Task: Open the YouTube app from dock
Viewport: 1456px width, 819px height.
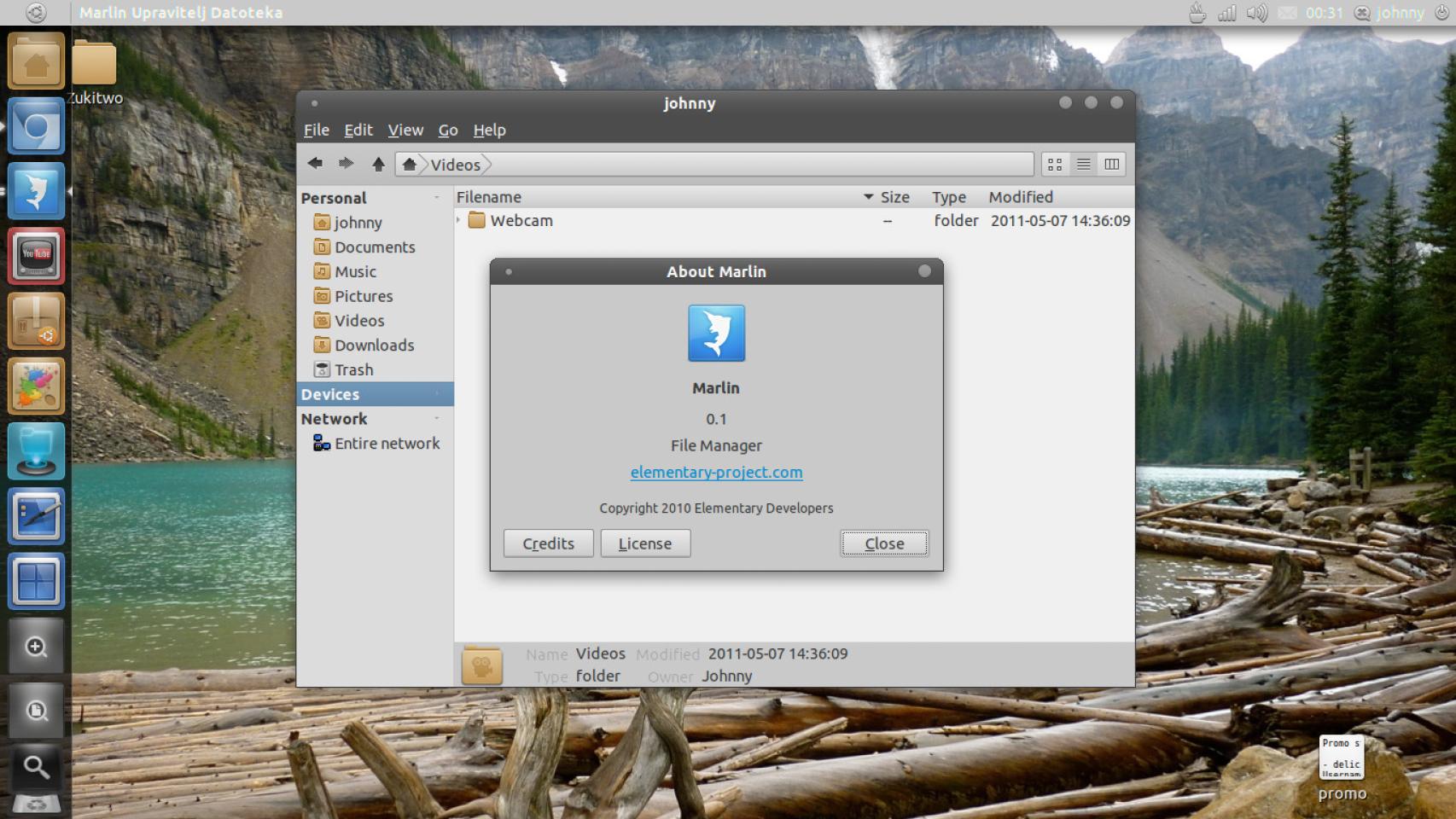Action: click(36, 256)
